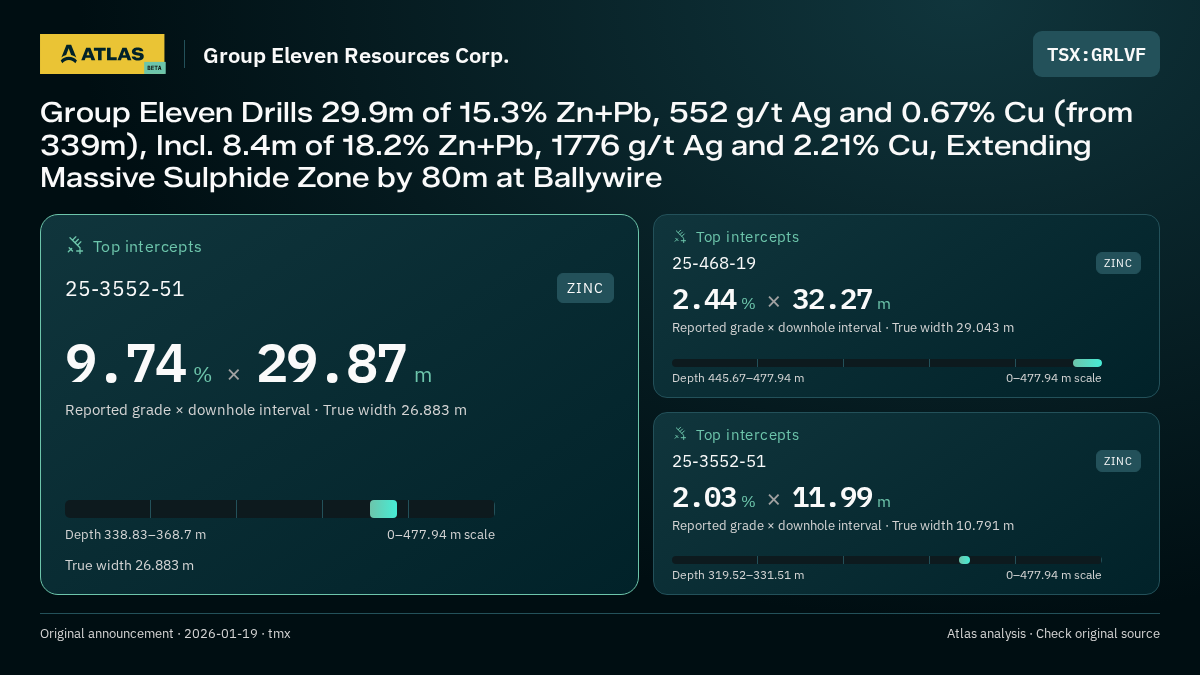Select text 'Depth 338.83–368.7 m'

[136, 534]
